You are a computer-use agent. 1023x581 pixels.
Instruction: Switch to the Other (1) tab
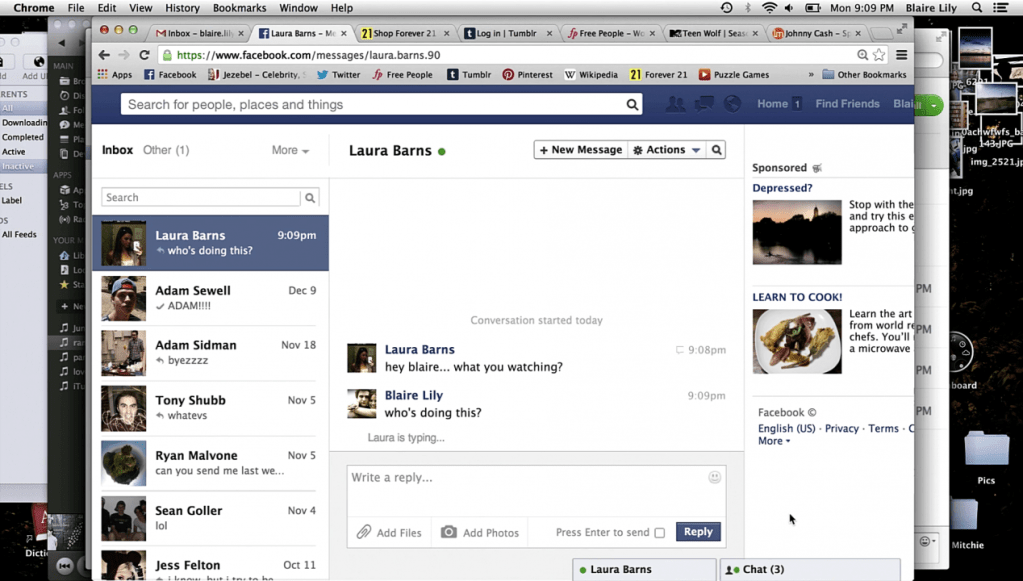click(x=166, y=150)
